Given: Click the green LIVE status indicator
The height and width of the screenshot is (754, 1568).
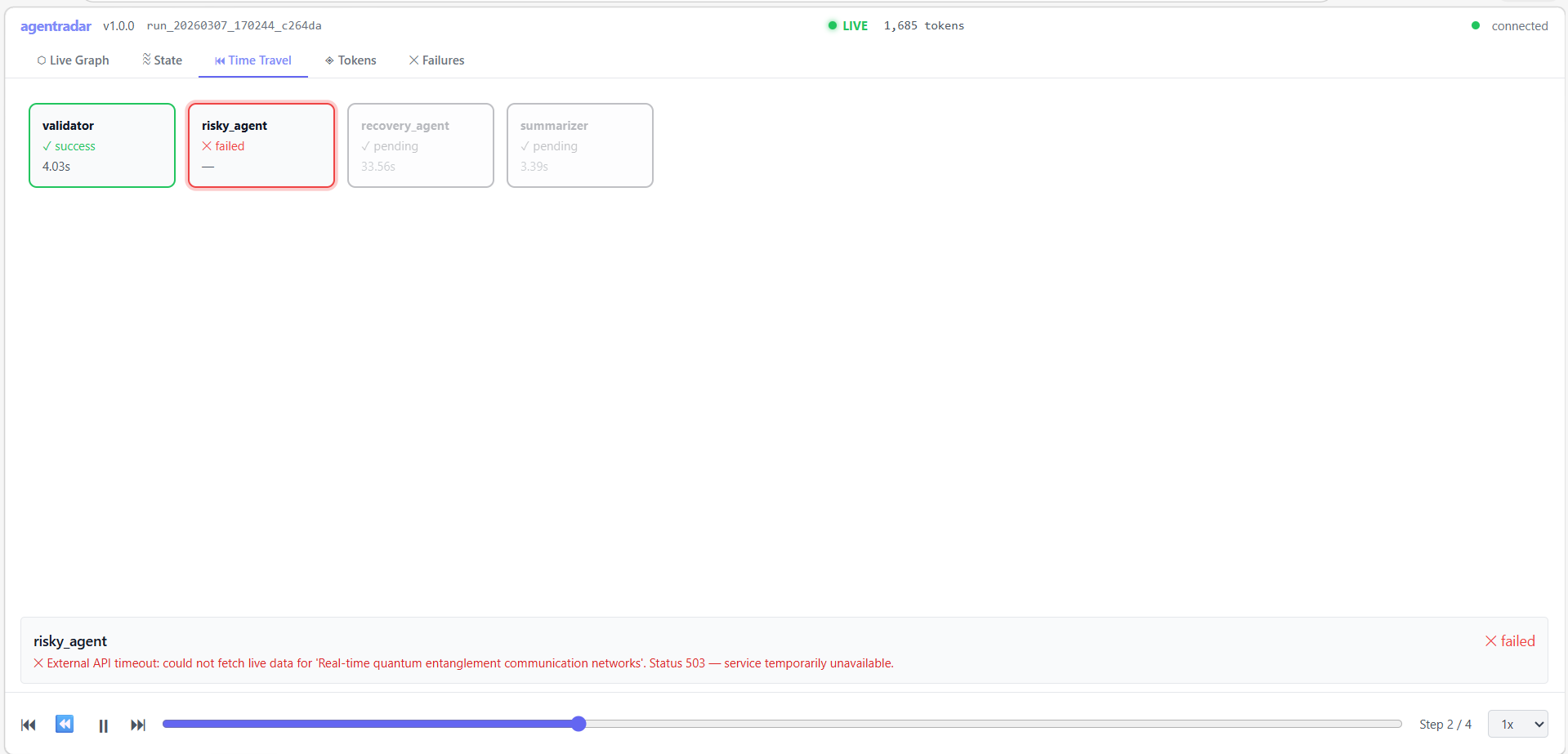Looking at the screenshot, I should click(x=847, y=26).
